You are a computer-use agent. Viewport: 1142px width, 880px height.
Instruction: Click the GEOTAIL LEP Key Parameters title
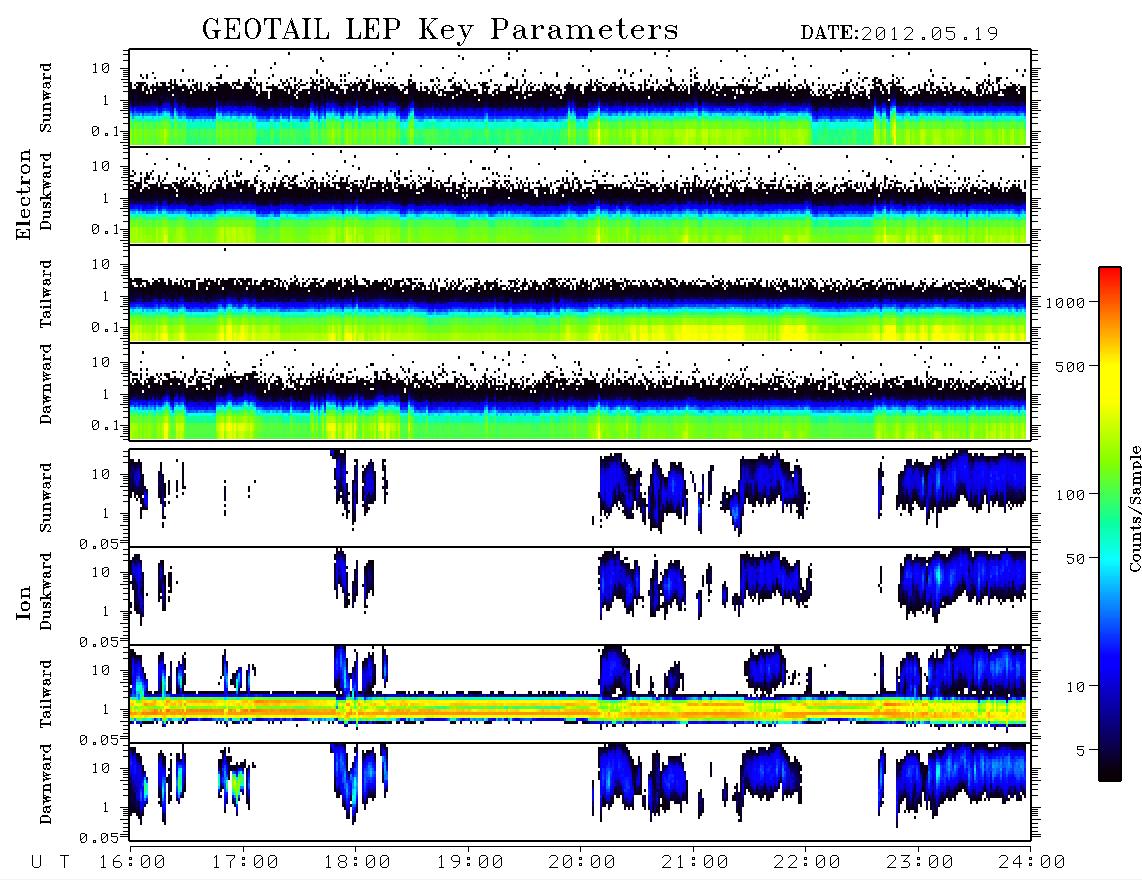click(440, 30)
